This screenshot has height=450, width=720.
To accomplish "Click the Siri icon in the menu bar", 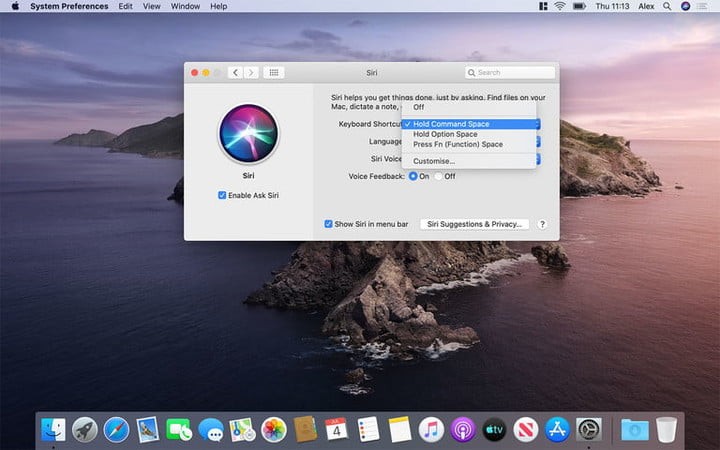I will coord(685,6).
